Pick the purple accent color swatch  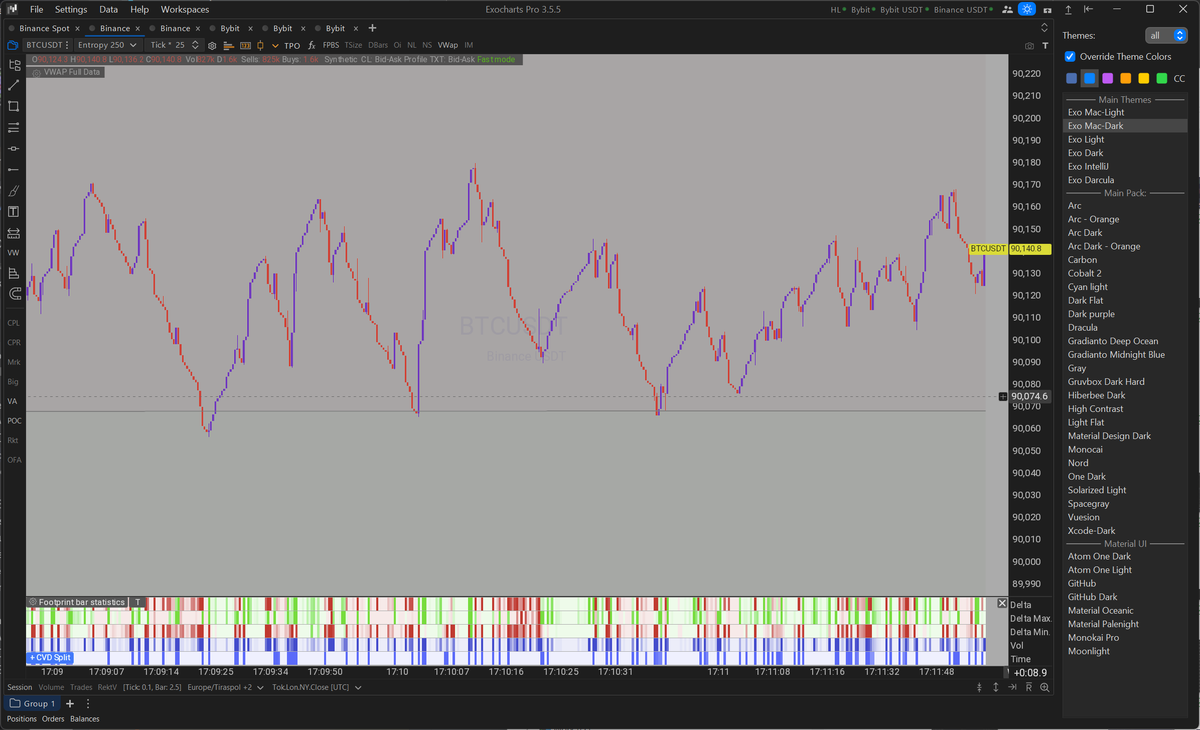click(x=1108, y=78)
